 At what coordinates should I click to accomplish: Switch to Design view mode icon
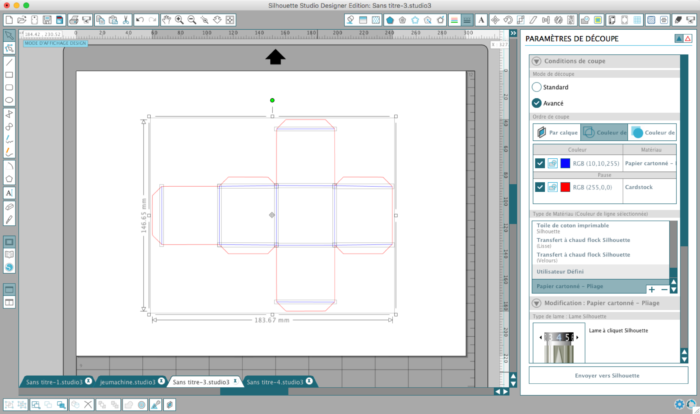[9, 242]
